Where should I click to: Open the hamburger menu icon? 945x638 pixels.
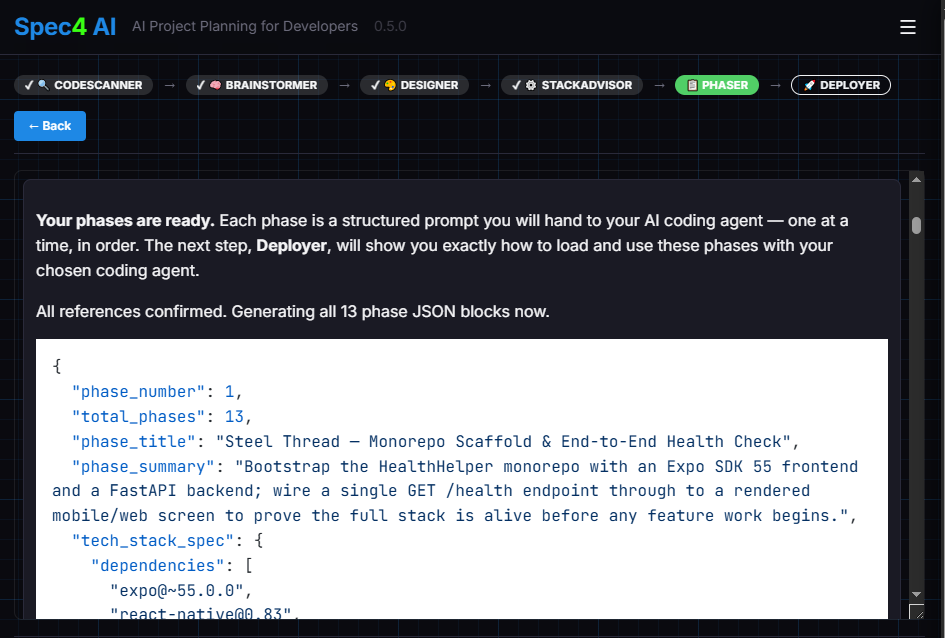tap(908, 27)
